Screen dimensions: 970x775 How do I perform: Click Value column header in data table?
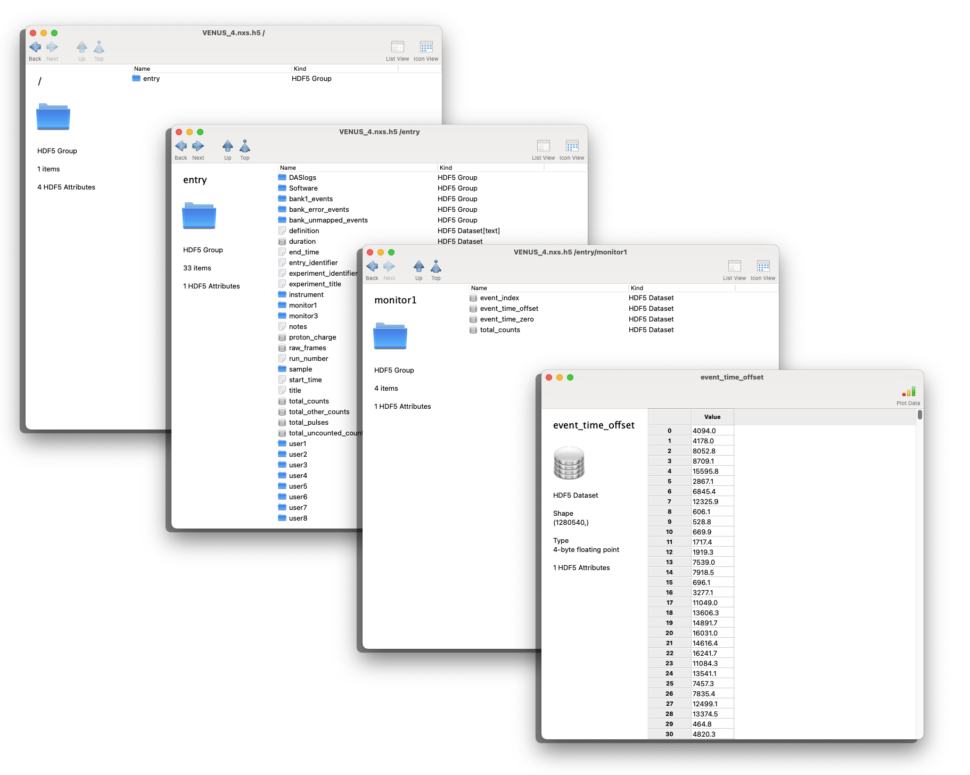point(712,417)
